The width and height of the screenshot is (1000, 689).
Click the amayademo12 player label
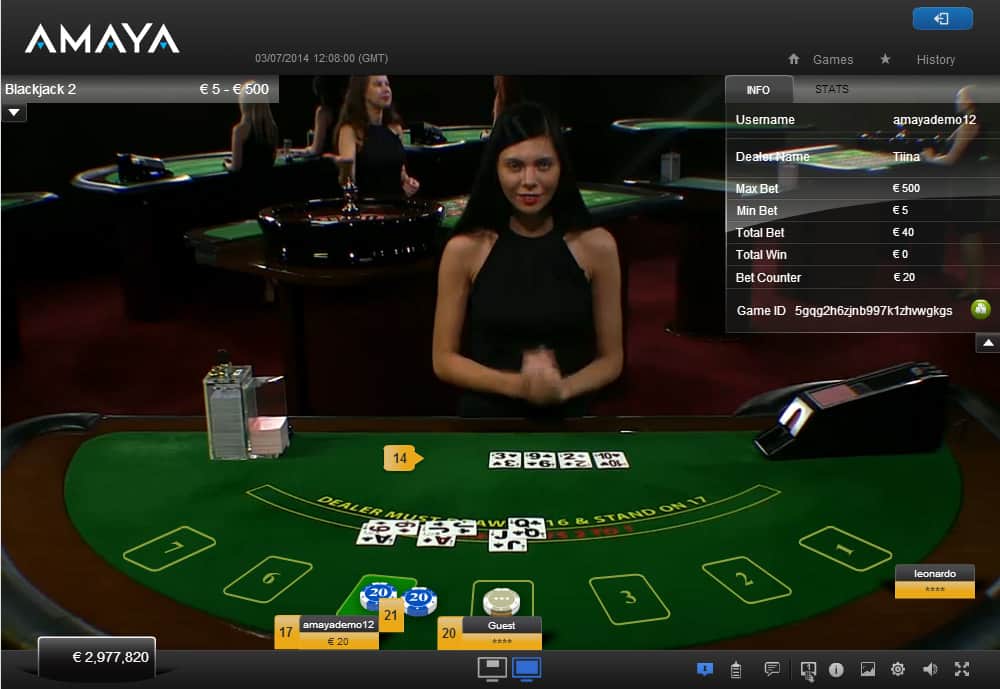(x=338, y=625)
